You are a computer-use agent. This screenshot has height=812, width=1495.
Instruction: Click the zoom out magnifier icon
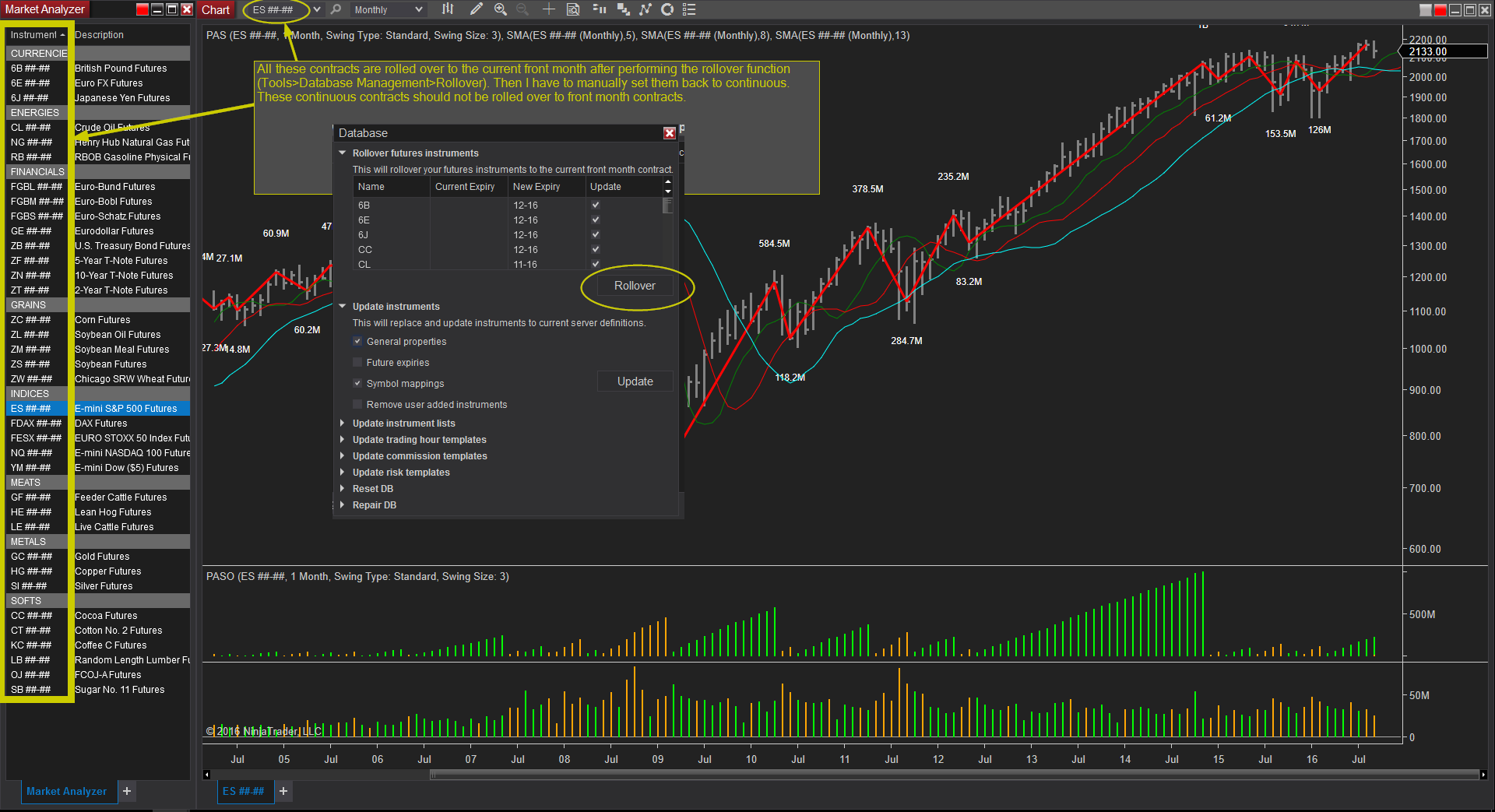pos(522,9)
